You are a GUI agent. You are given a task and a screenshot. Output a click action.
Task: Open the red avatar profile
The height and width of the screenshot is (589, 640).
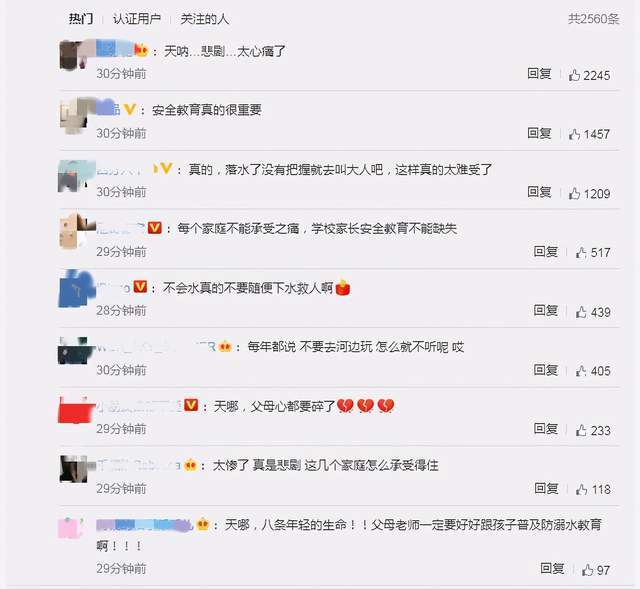point(74,410)
